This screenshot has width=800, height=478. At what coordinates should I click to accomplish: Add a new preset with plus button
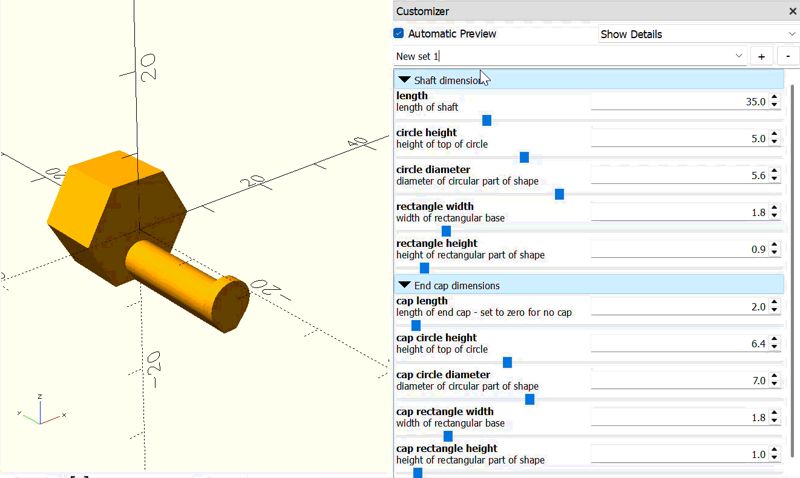(x=761, y=56)
